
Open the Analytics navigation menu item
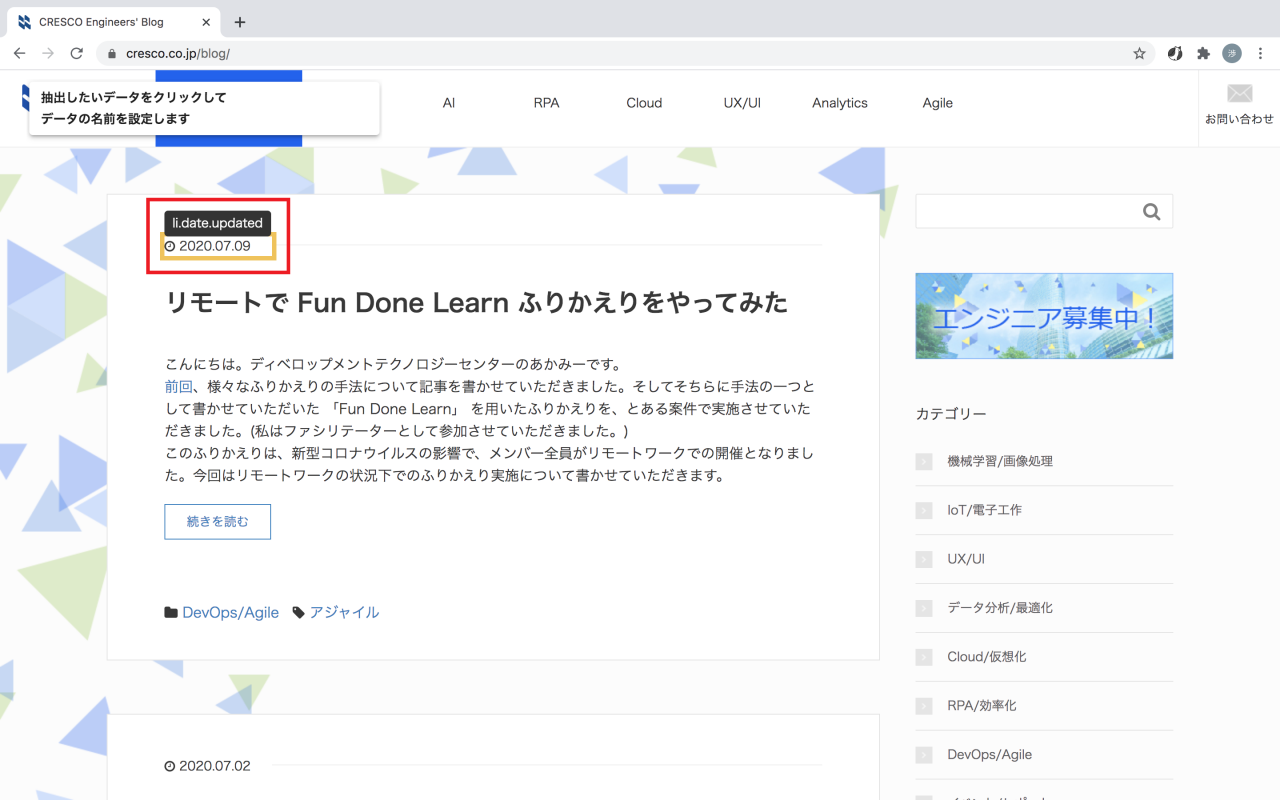[x=840, y=103]
